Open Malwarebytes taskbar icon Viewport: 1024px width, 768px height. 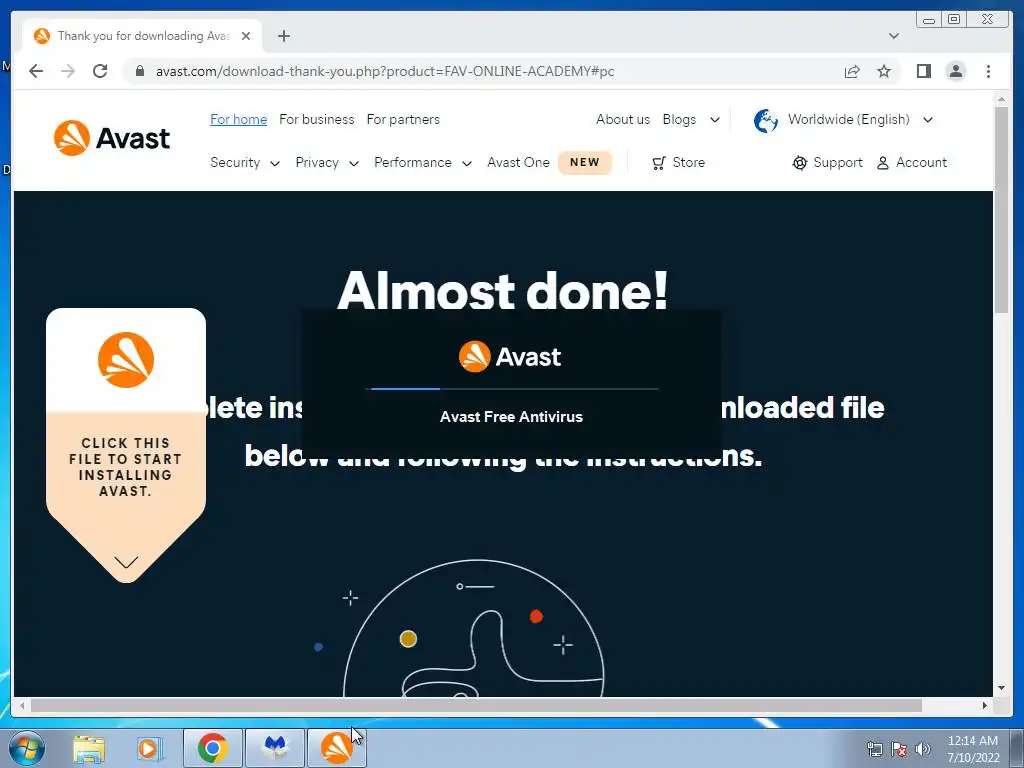275,748
